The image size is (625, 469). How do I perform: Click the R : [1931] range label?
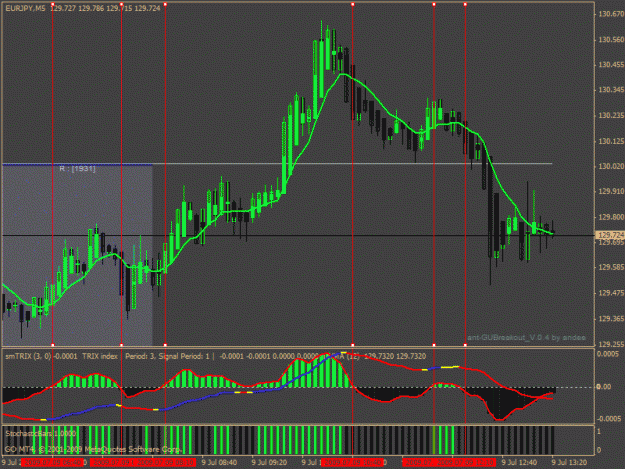(x=77, y=169)
